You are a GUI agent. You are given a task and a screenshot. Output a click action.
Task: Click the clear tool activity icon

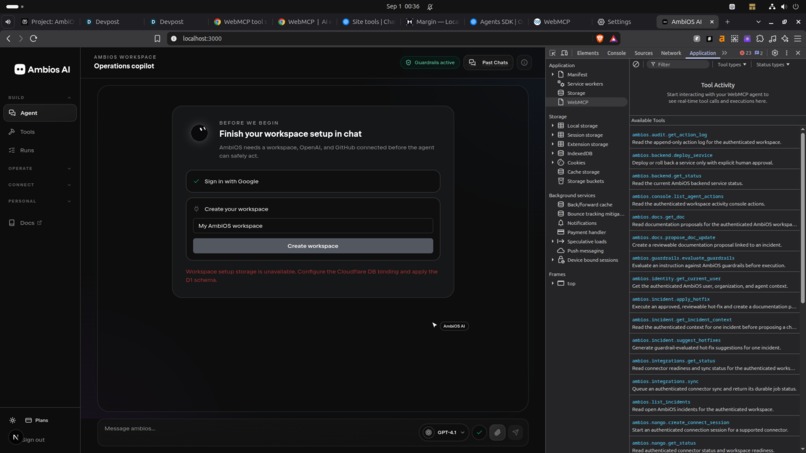click(x=636, y=65)
